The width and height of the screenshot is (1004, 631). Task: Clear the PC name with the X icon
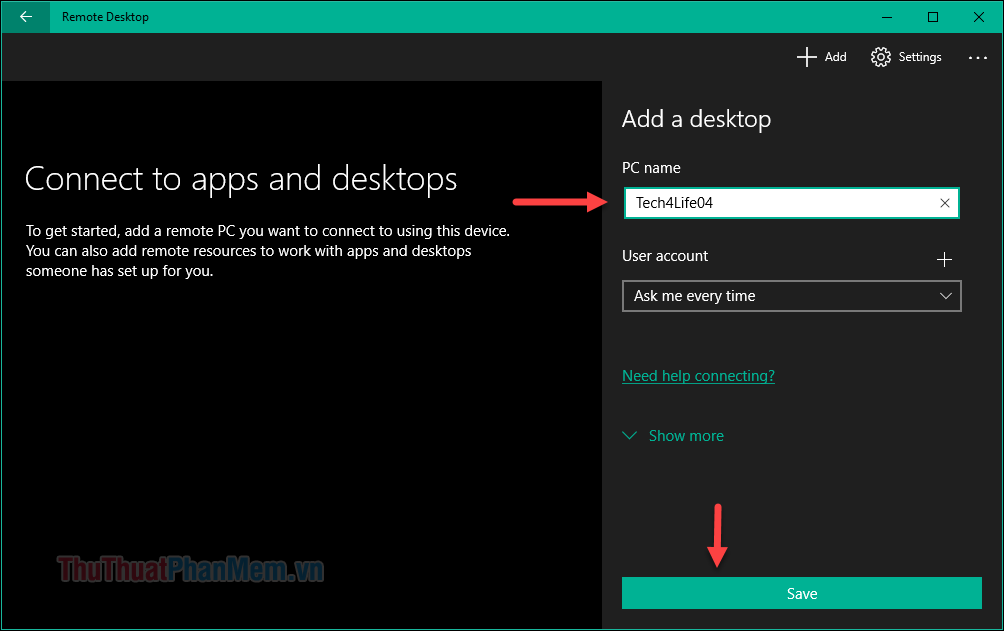coord(944,203)
